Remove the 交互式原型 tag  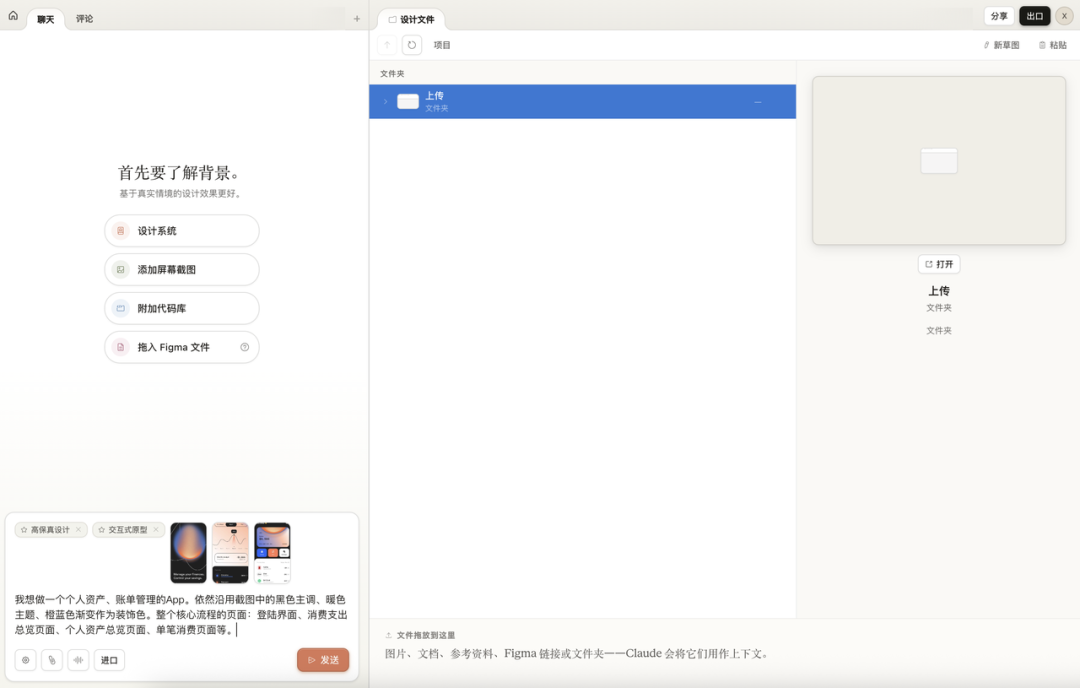[156, 530]
